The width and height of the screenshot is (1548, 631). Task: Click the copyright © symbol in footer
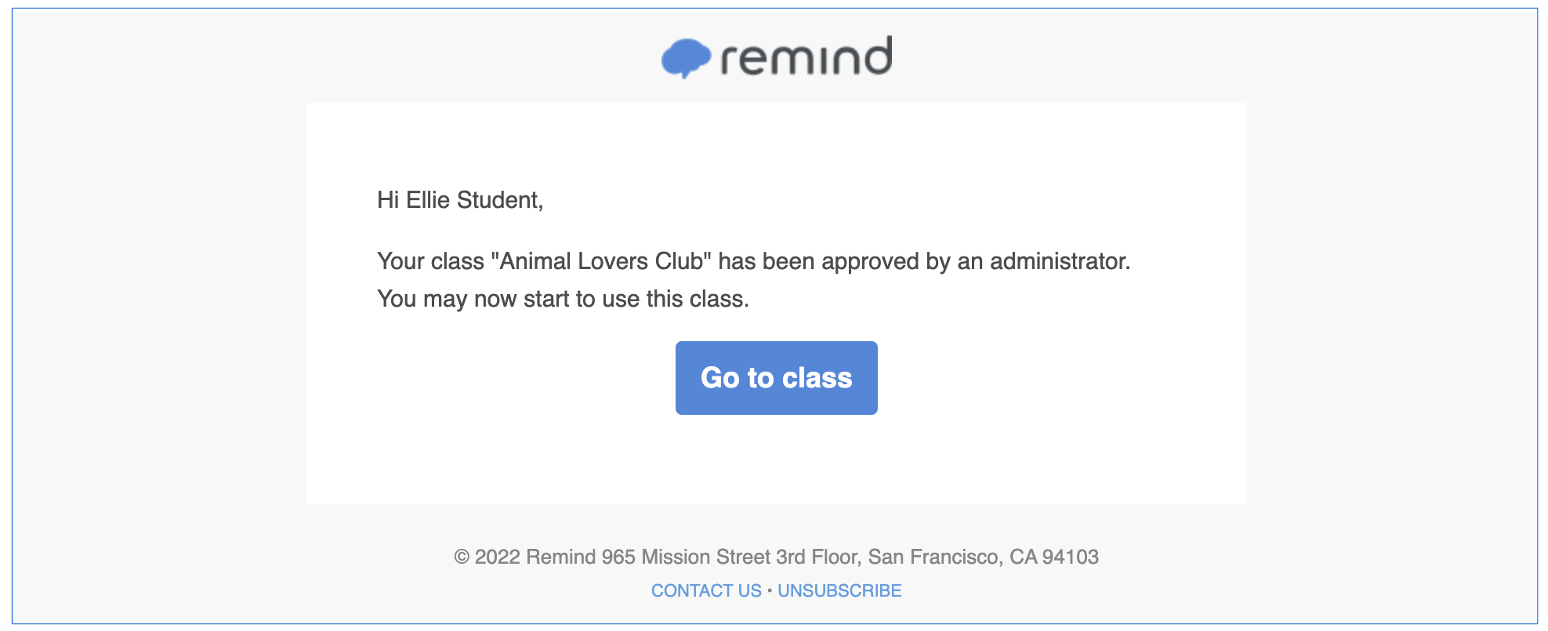pos(462,557)
